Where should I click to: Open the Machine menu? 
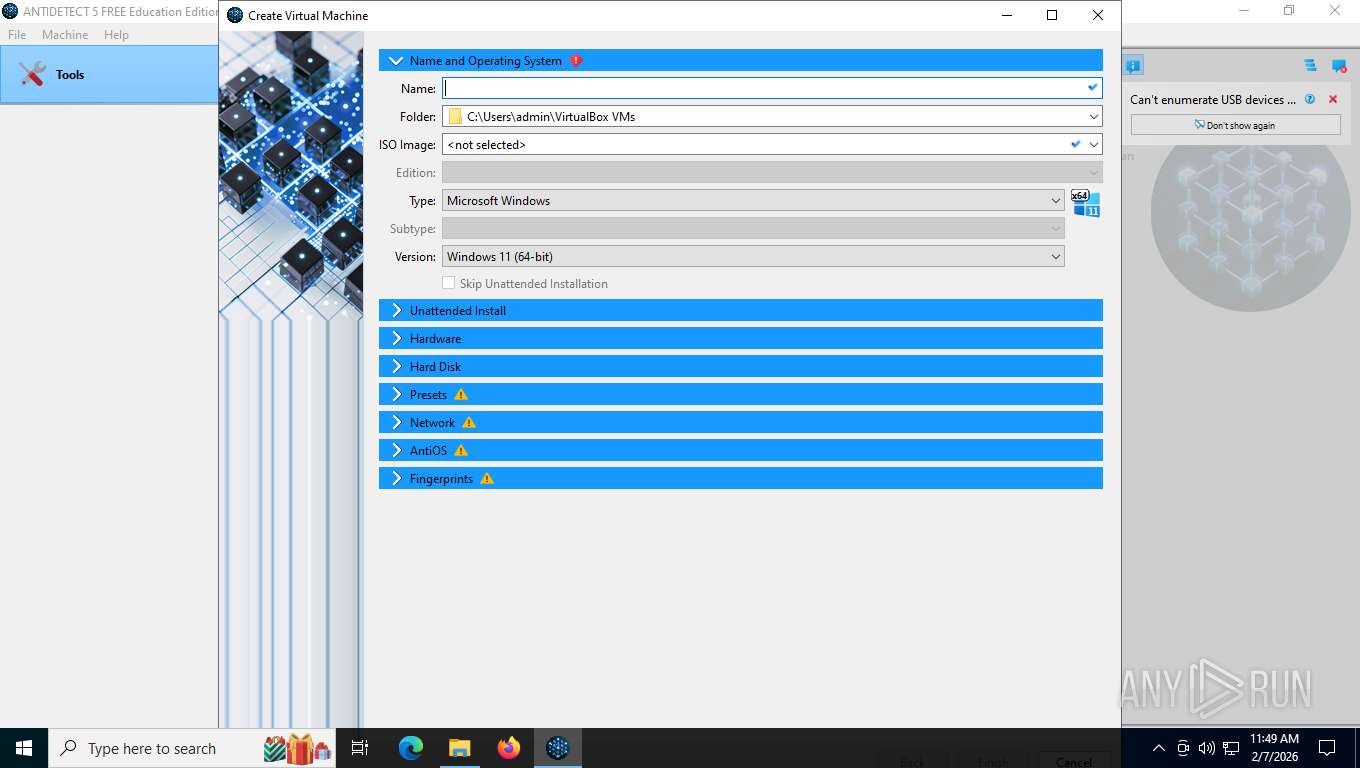(x=65, y=34)
